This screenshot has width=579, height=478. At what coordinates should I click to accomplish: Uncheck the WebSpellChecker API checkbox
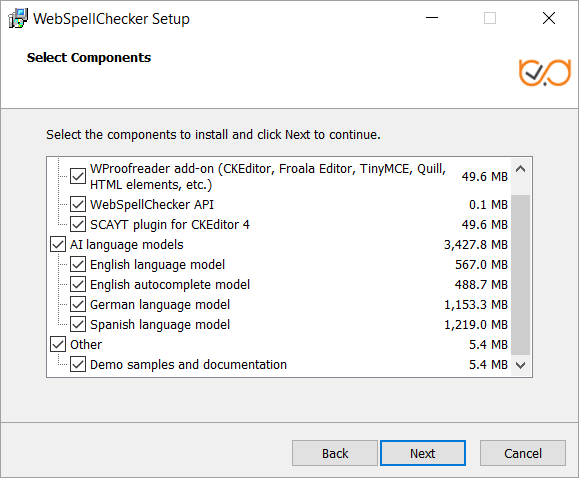[78, 204]
